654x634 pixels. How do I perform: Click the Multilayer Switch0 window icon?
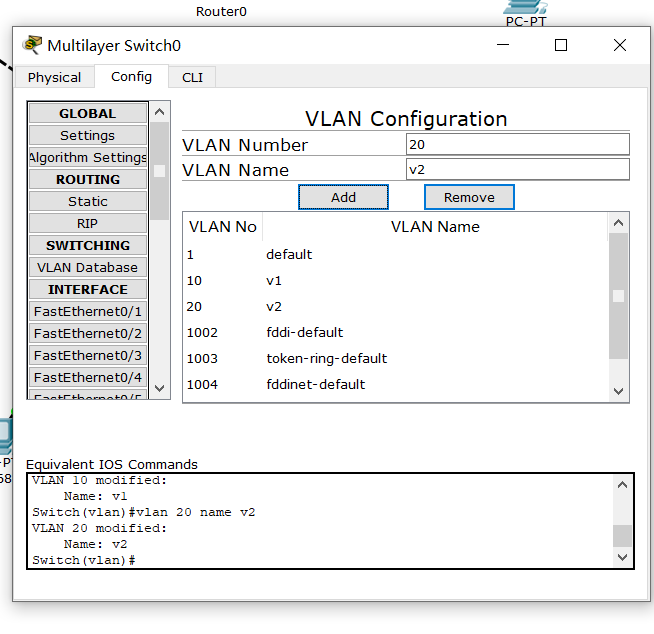tap(32, 45)
